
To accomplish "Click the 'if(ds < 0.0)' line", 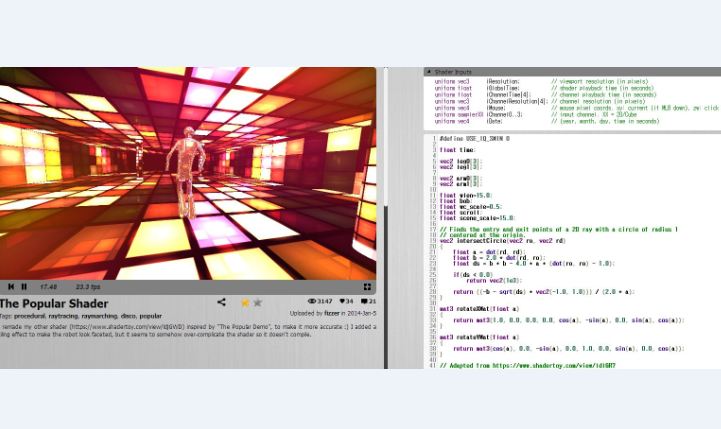I will coord(473,275).
